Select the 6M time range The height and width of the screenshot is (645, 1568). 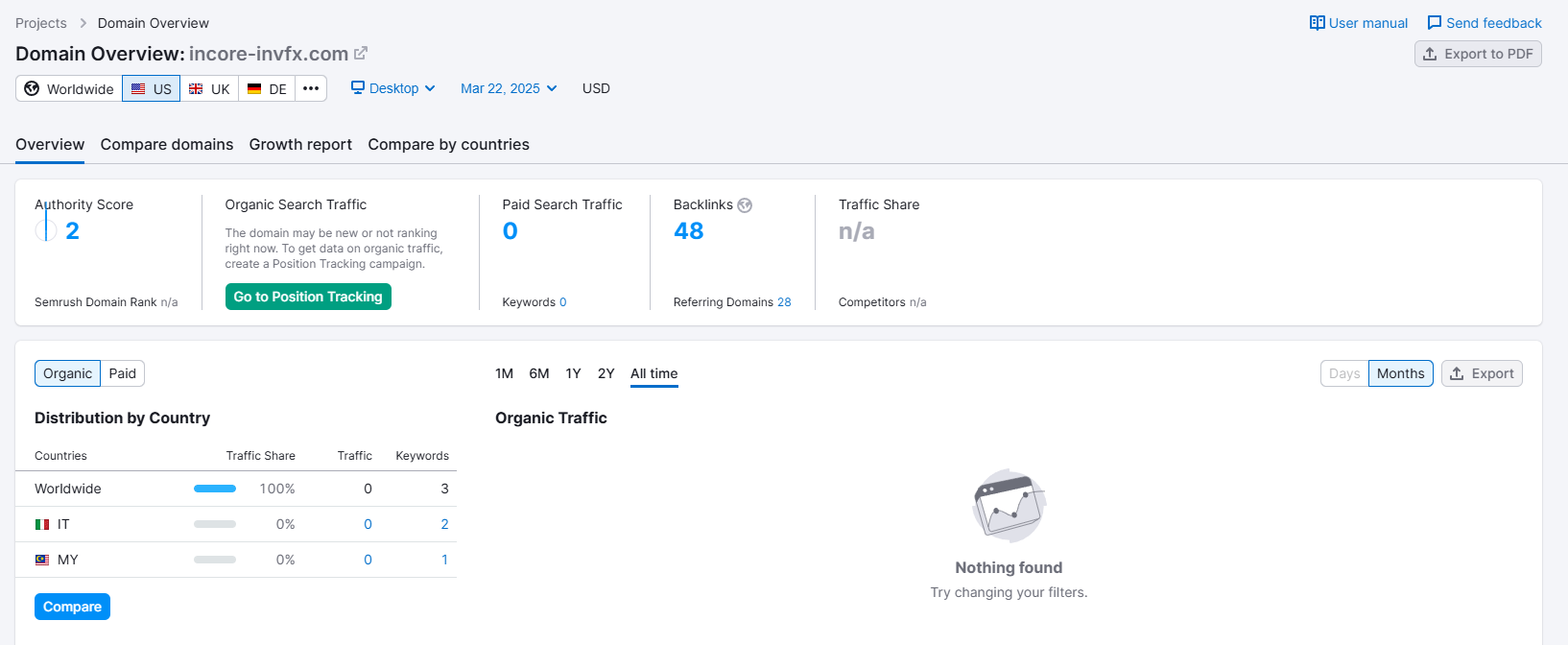[x=539, y=373]
